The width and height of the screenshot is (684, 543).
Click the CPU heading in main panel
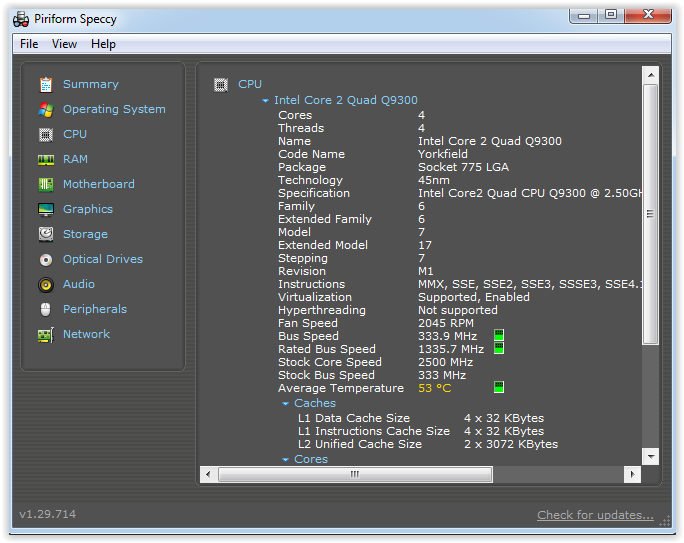click(x=250, y=84)
